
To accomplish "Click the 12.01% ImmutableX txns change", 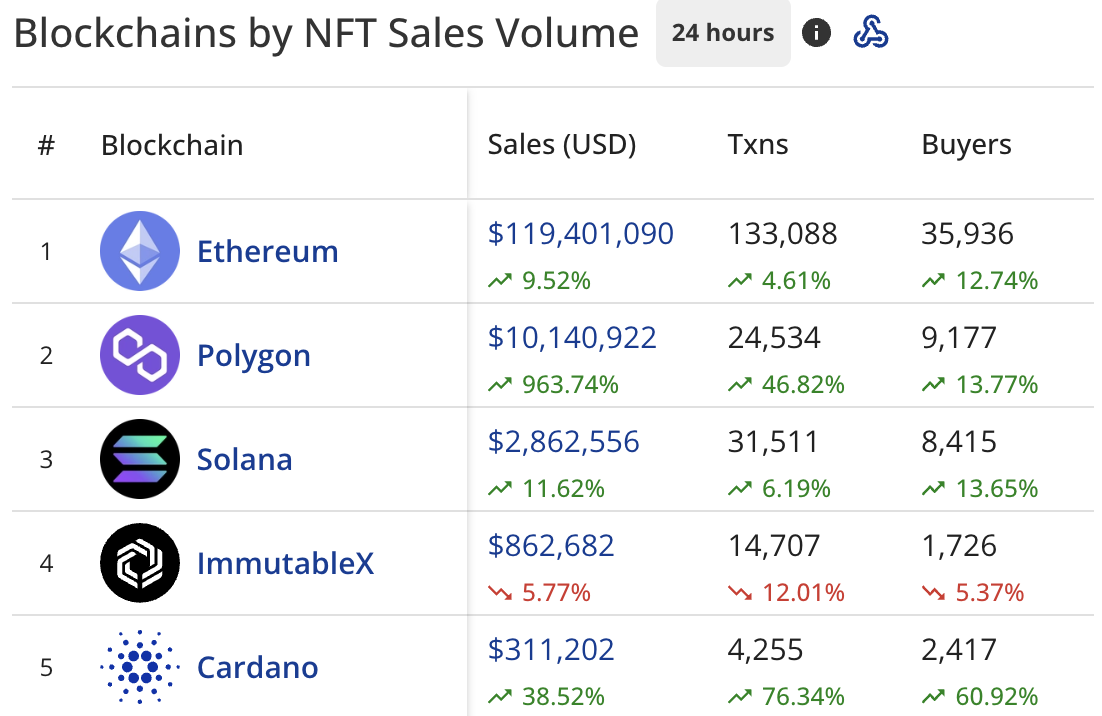I will pyautogui.click(x=803, y=593).
